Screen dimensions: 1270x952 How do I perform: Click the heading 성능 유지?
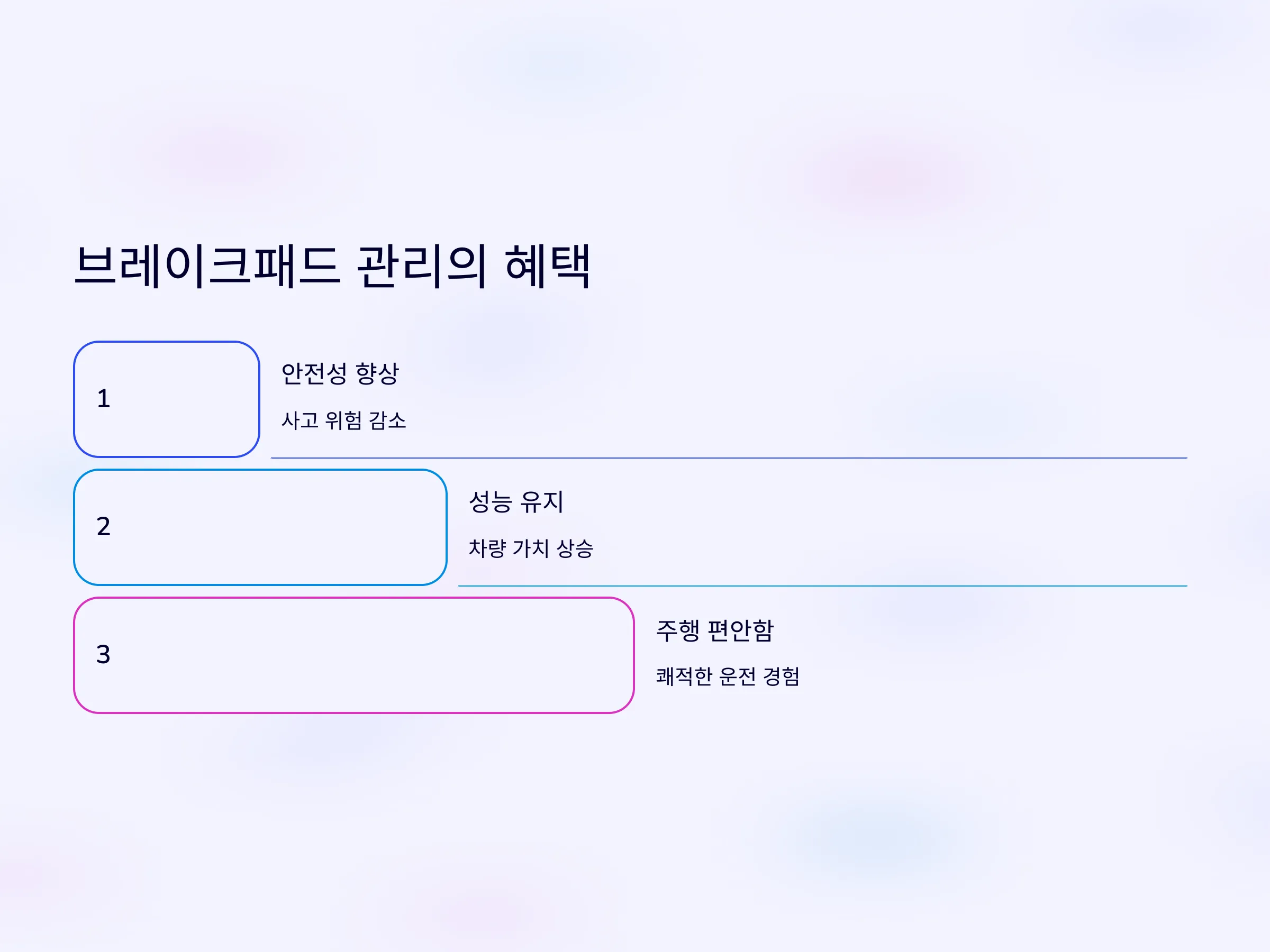[516, 501]
